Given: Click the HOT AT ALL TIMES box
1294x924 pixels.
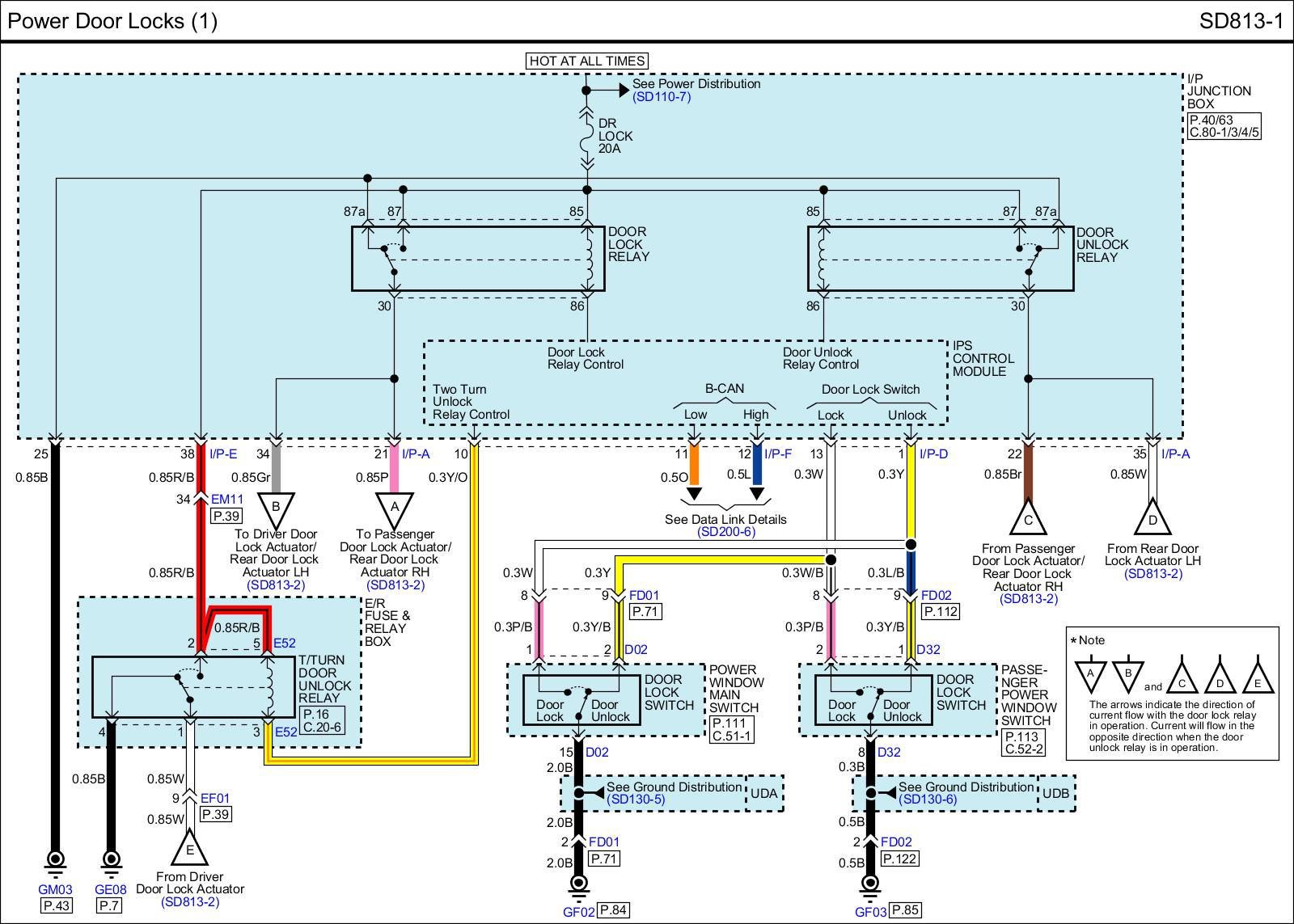Looking at the screenshot, I should pyautogui.click(x=587, y=61).
